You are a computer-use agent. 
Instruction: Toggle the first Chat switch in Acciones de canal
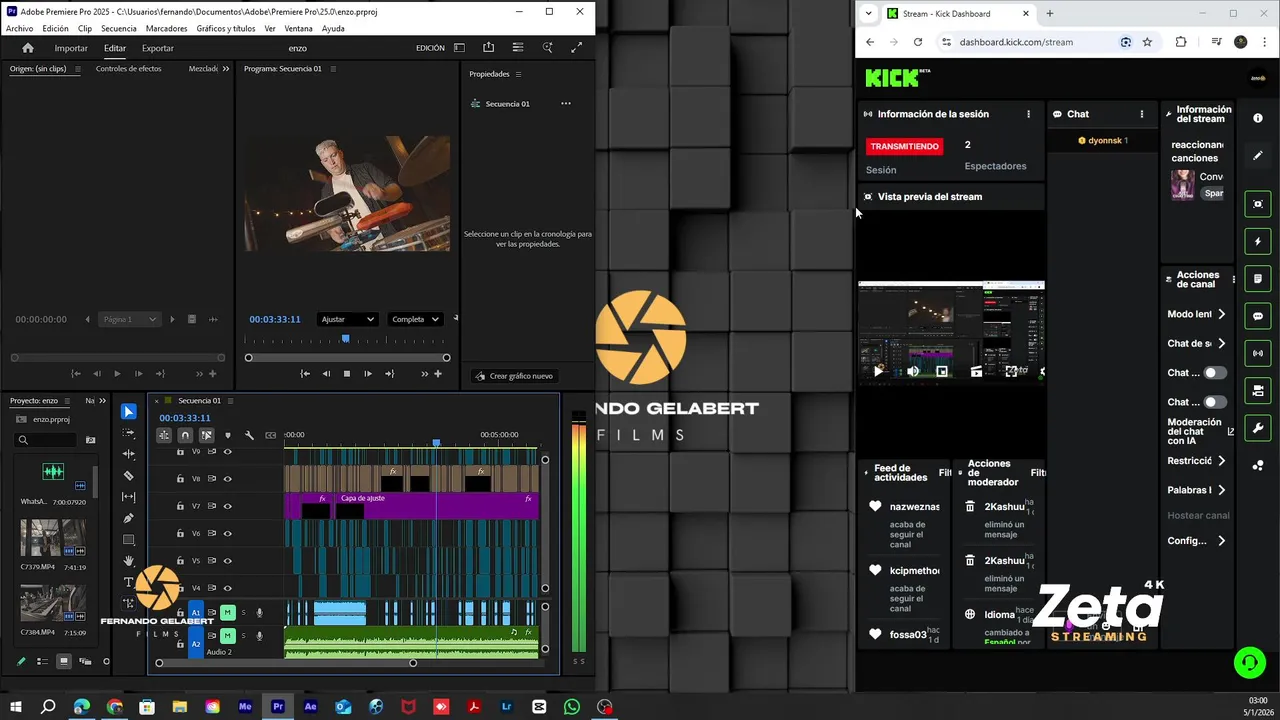[1214, 372]
